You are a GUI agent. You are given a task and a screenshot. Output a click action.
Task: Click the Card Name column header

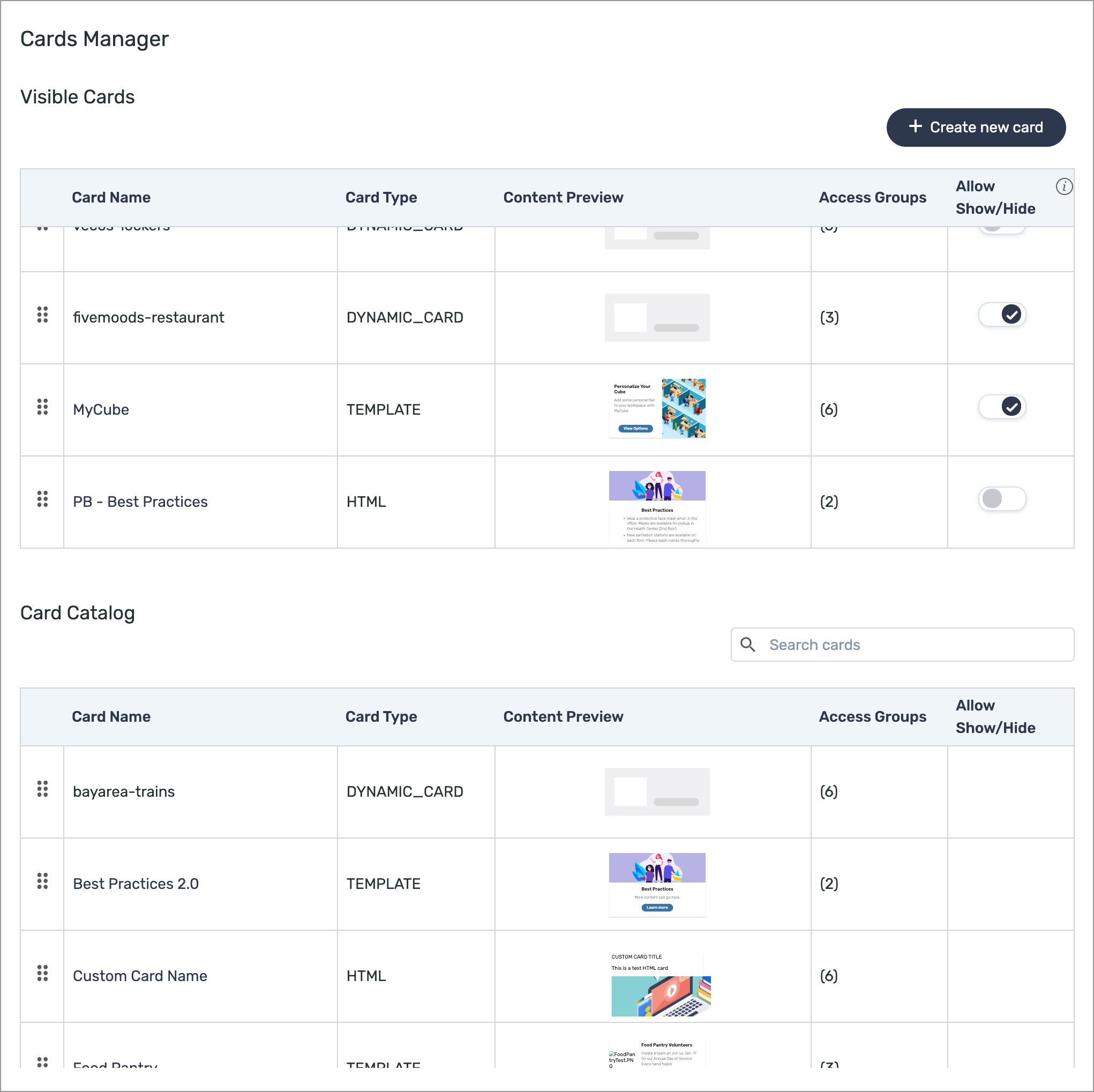[111, 197]
